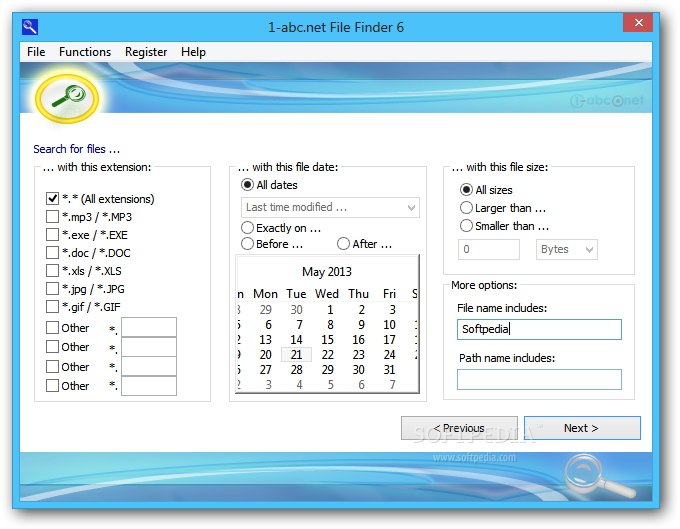The width and height of the screenshot is (680, 529).
Task: Select May 1 in the calendar
Action: pyautogui.click(x=330, y=310)
